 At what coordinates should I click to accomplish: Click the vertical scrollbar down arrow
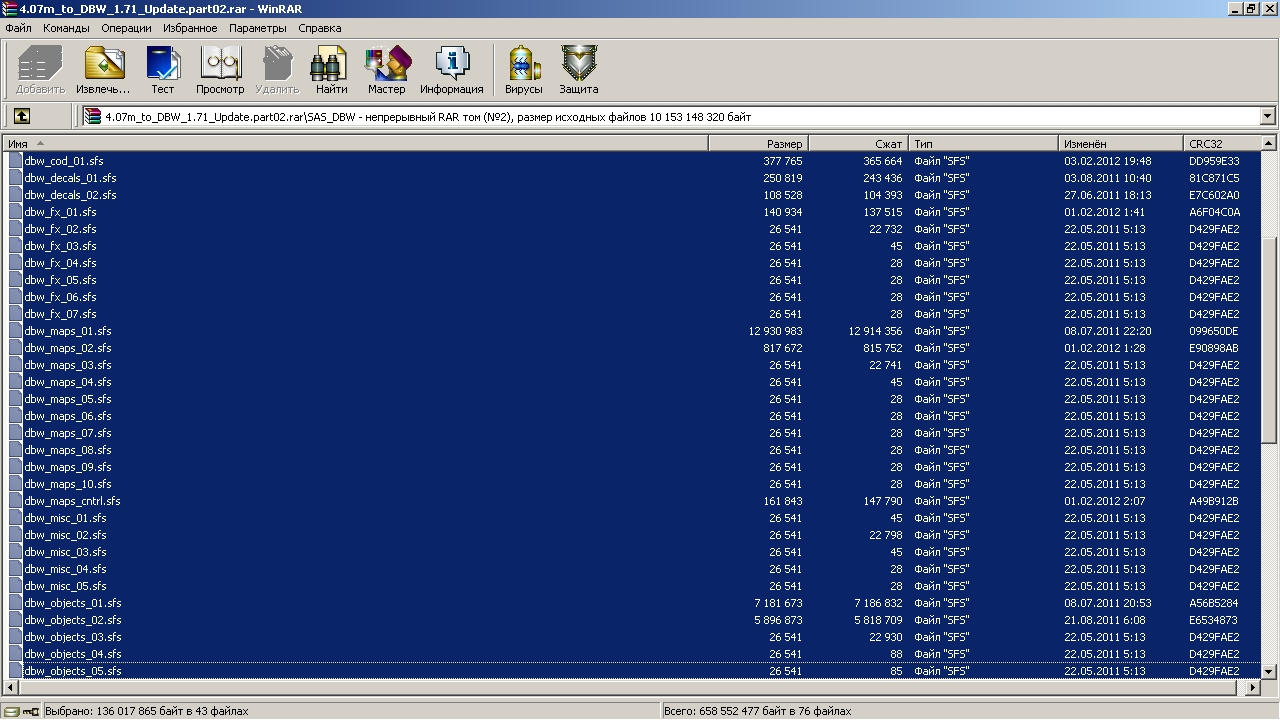tap(1270, 671)
